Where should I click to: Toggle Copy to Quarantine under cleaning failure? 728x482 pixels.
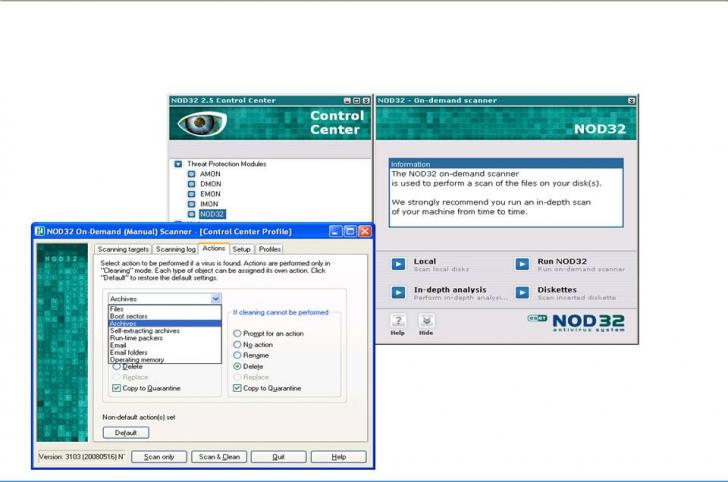[237, 388]
